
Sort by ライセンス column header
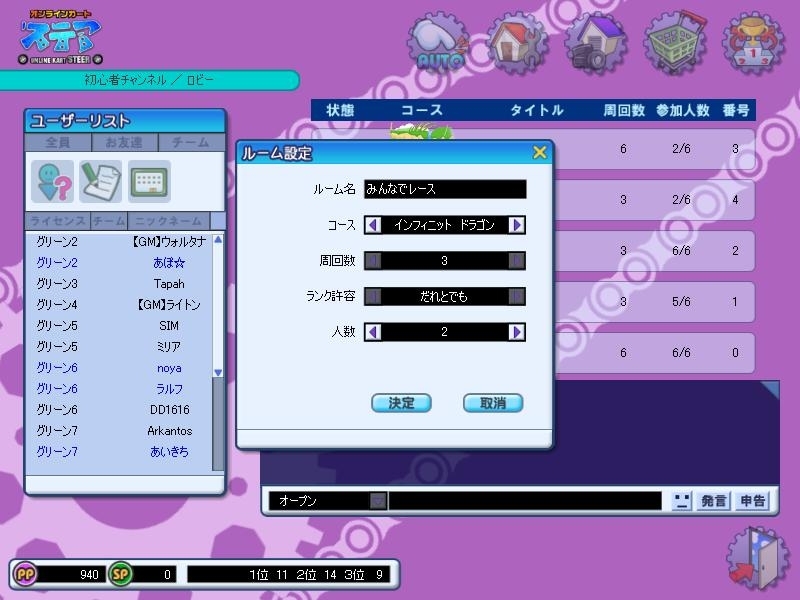click(x=58, y=221)
